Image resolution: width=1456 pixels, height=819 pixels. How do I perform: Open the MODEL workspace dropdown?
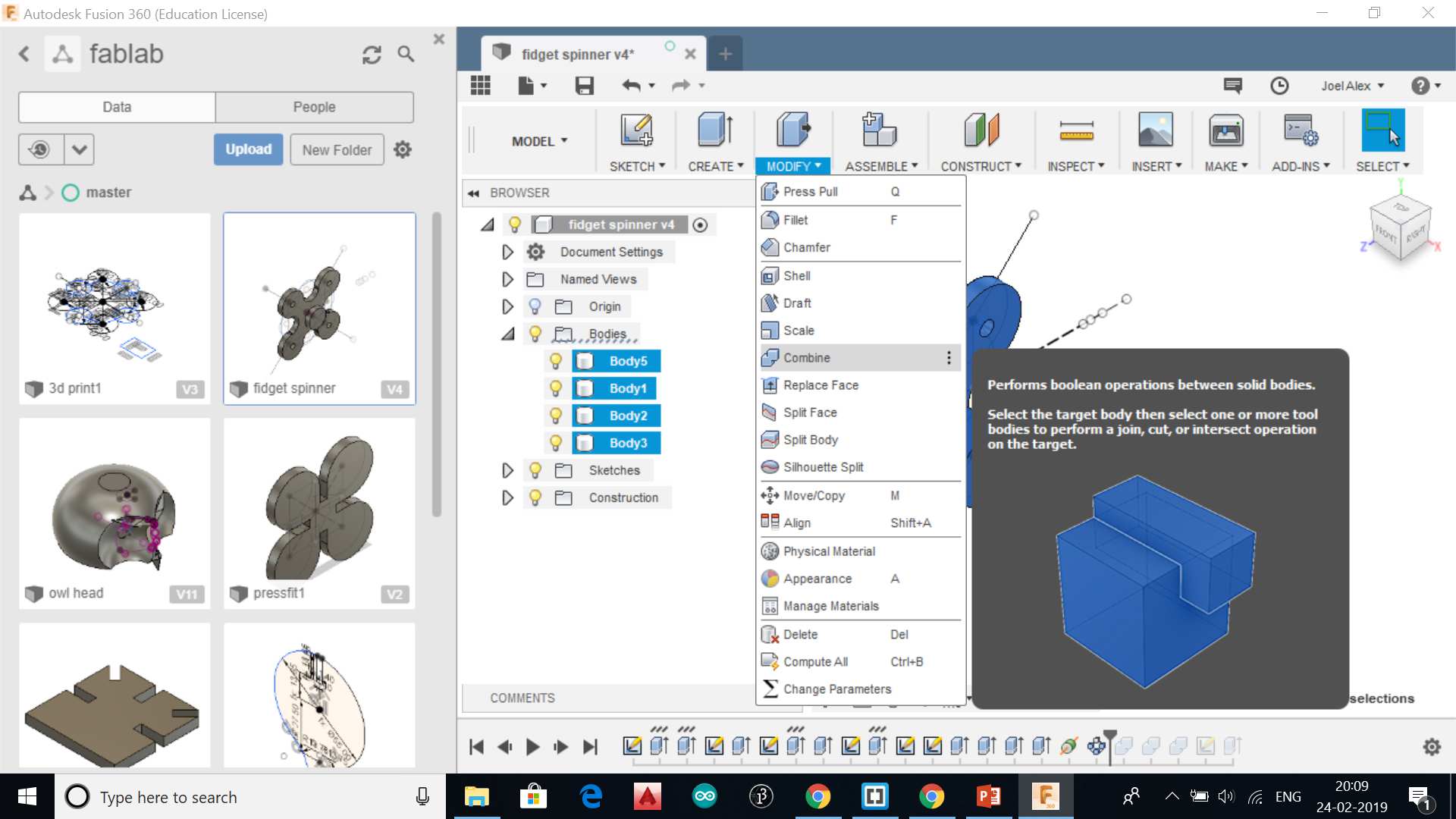click(x=539, y=141)
